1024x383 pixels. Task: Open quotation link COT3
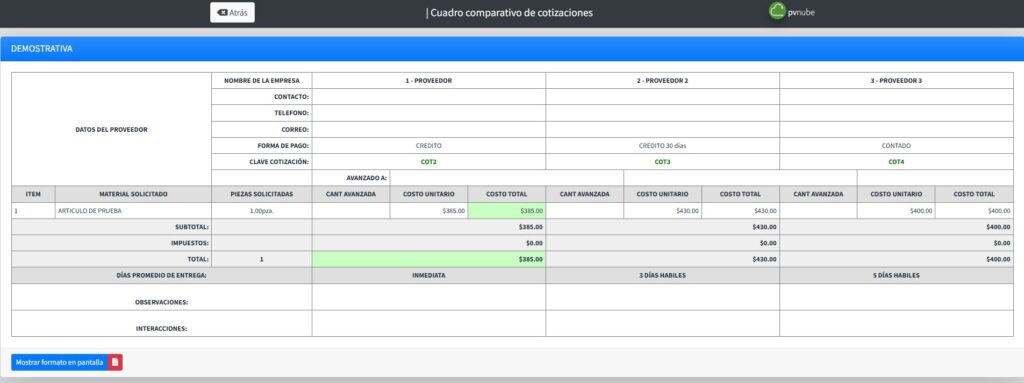(x=662, y=162)
